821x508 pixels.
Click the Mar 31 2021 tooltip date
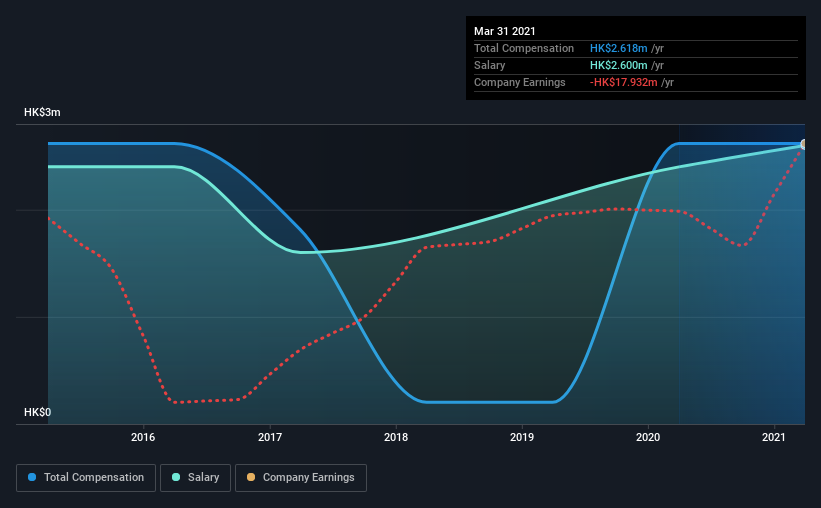click(x=505, y=31)
